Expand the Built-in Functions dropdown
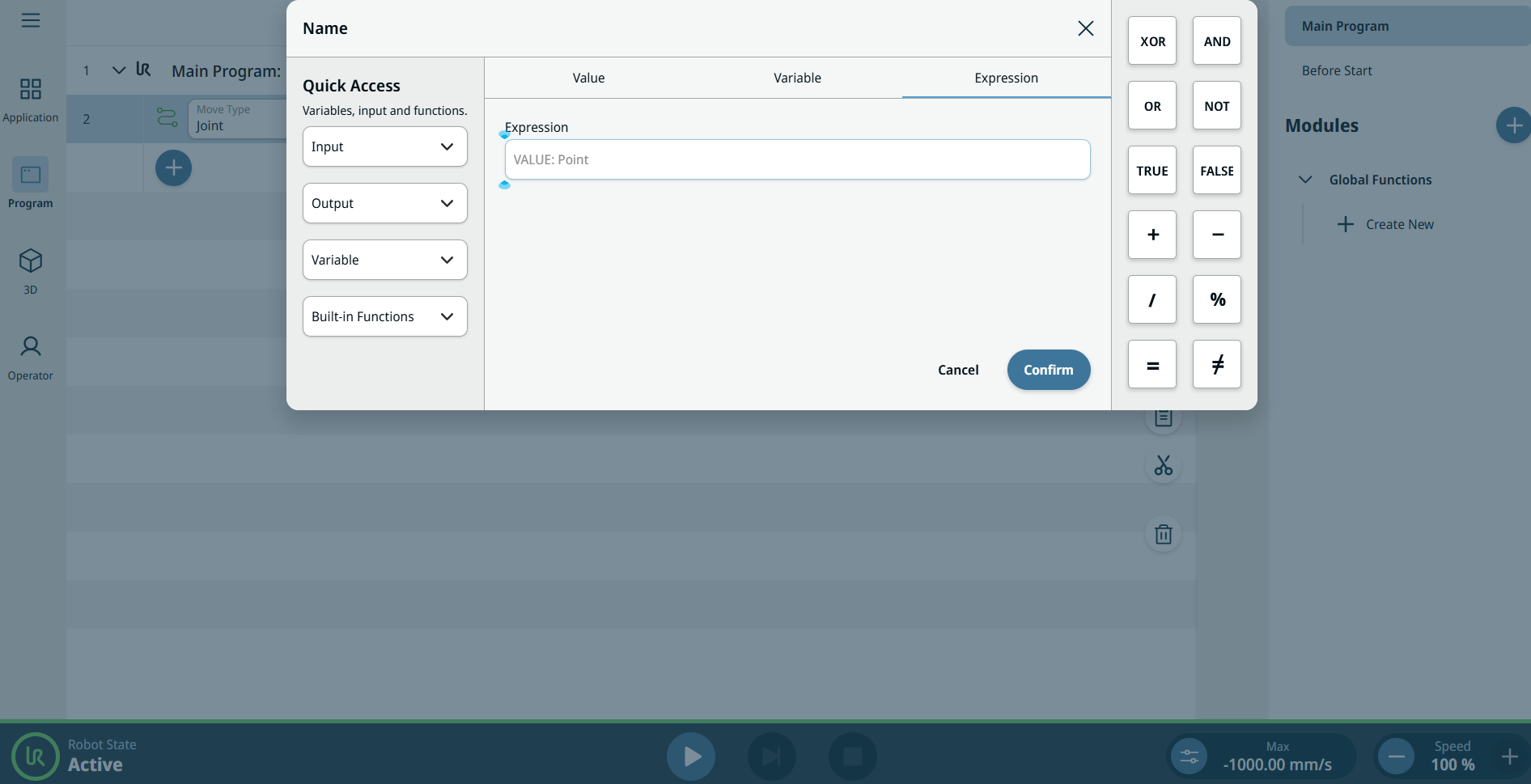 tap(384, 316)
